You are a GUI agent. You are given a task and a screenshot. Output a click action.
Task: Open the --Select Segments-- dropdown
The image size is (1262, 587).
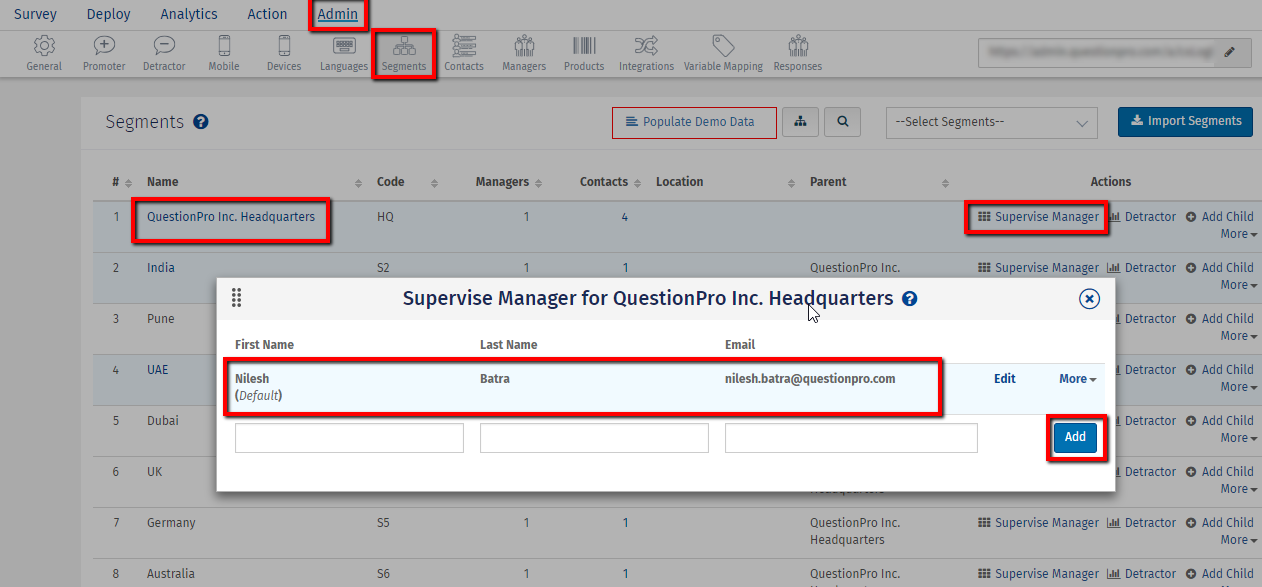(x=991, y=122)
